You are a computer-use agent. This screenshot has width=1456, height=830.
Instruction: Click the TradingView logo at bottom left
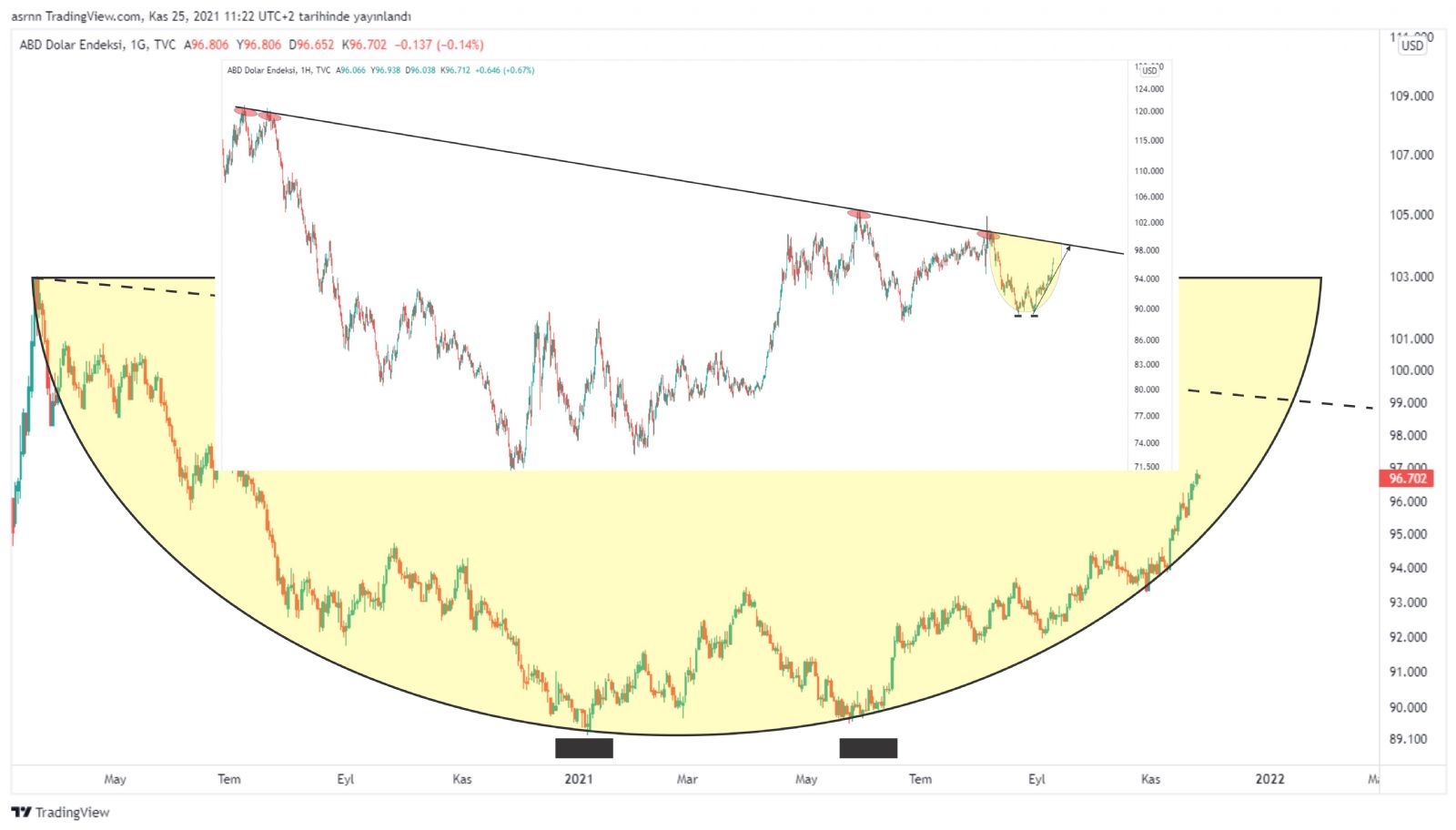[x=60, y=812]
